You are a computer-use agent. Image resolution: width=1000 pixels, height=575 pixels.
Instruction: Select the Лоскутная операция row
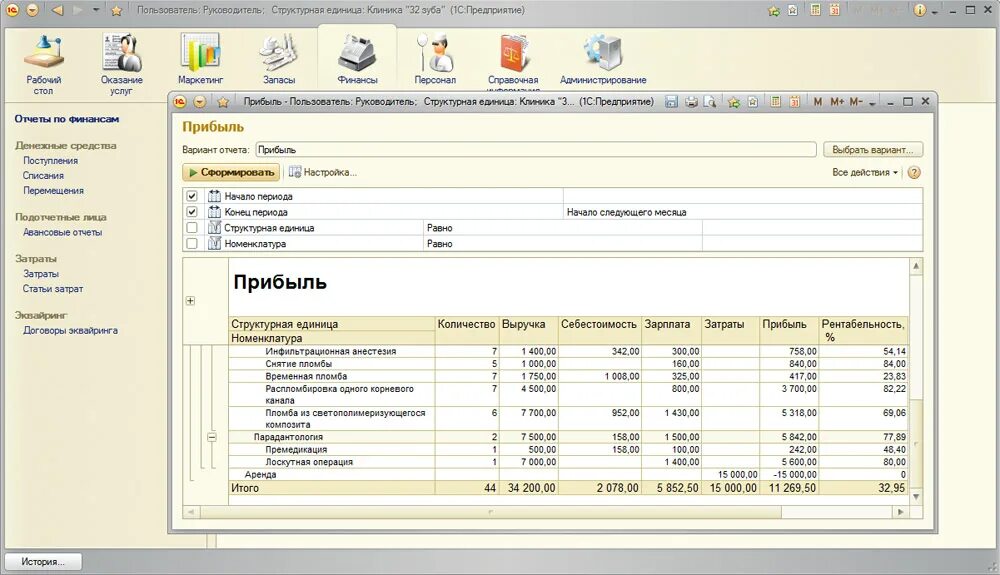pos(568,462)
